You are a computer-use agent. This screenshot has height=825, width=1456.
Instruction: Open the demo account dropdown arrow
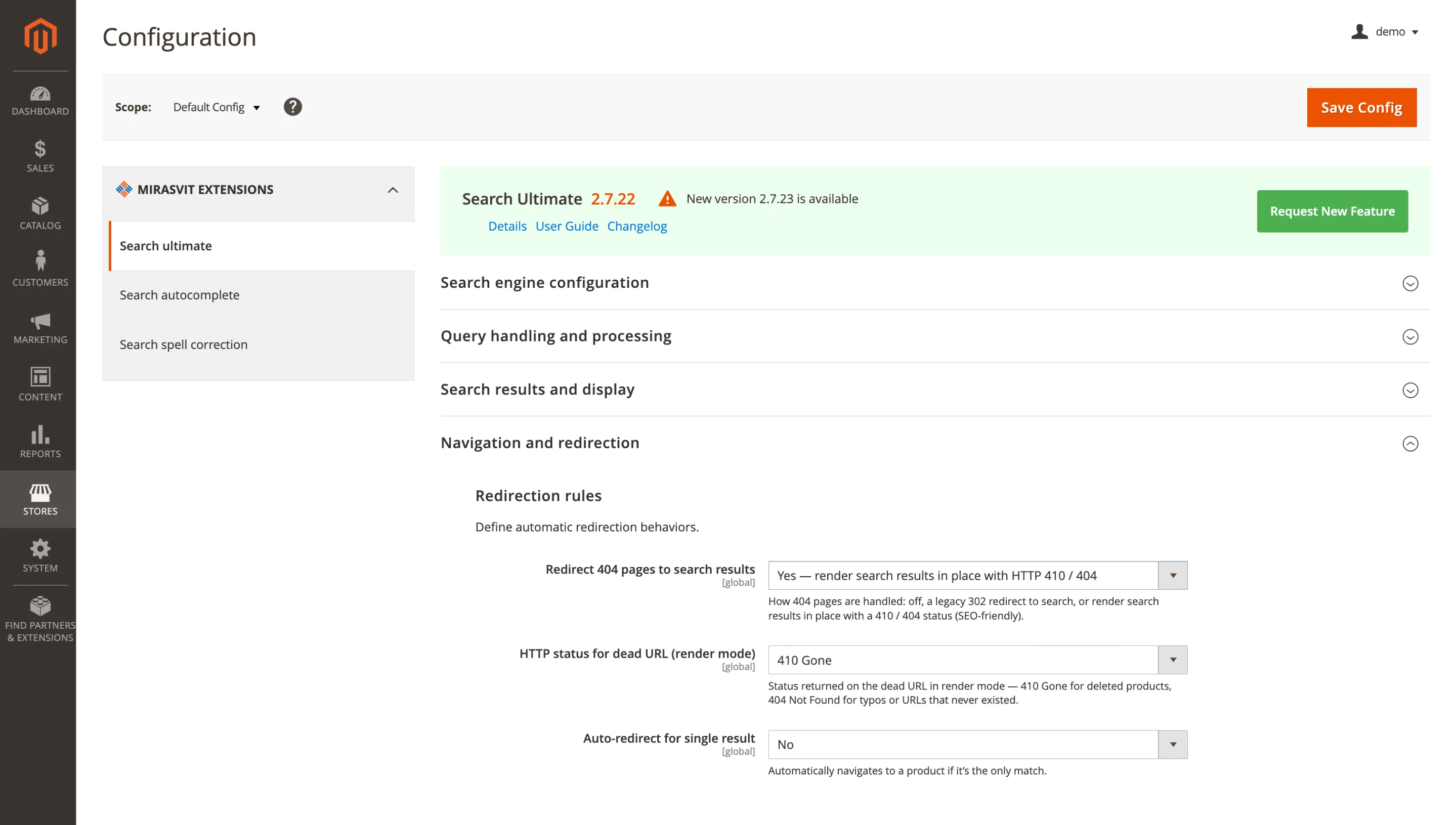[1414, 32]
